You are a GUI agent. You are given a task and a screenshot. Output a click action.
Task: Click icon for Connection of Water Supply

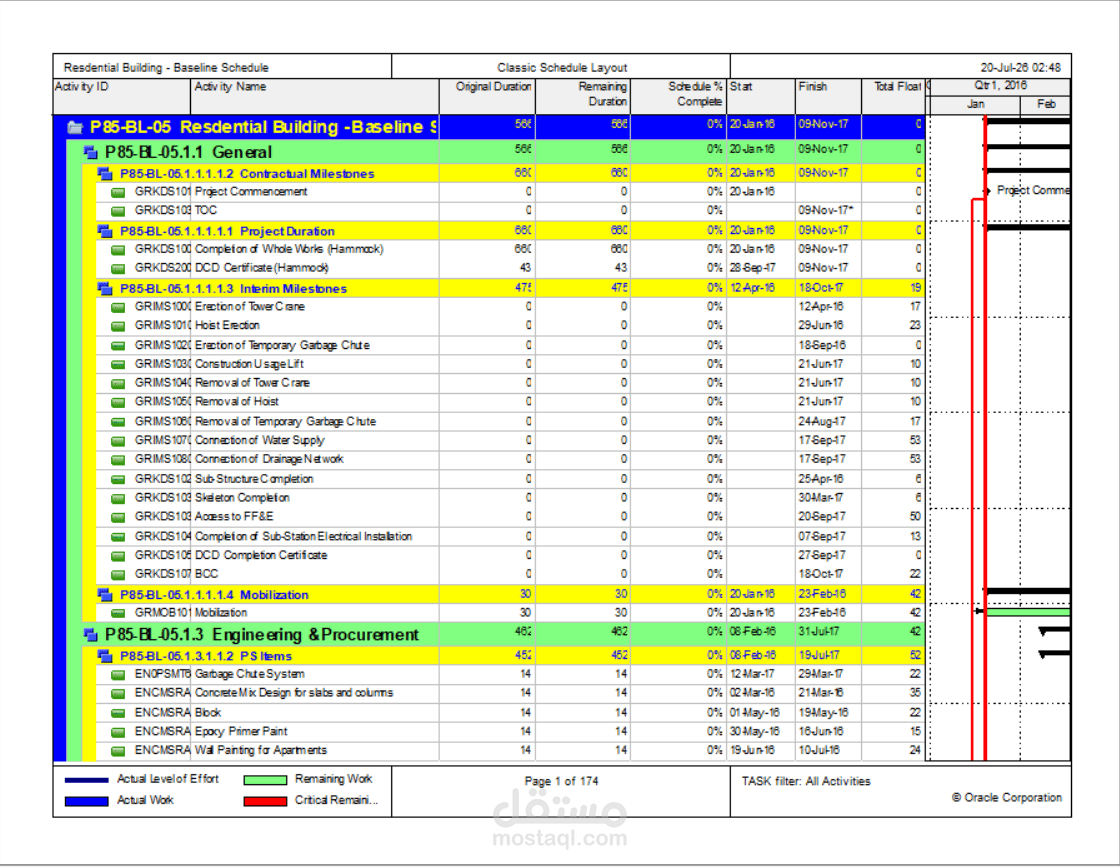118,441
